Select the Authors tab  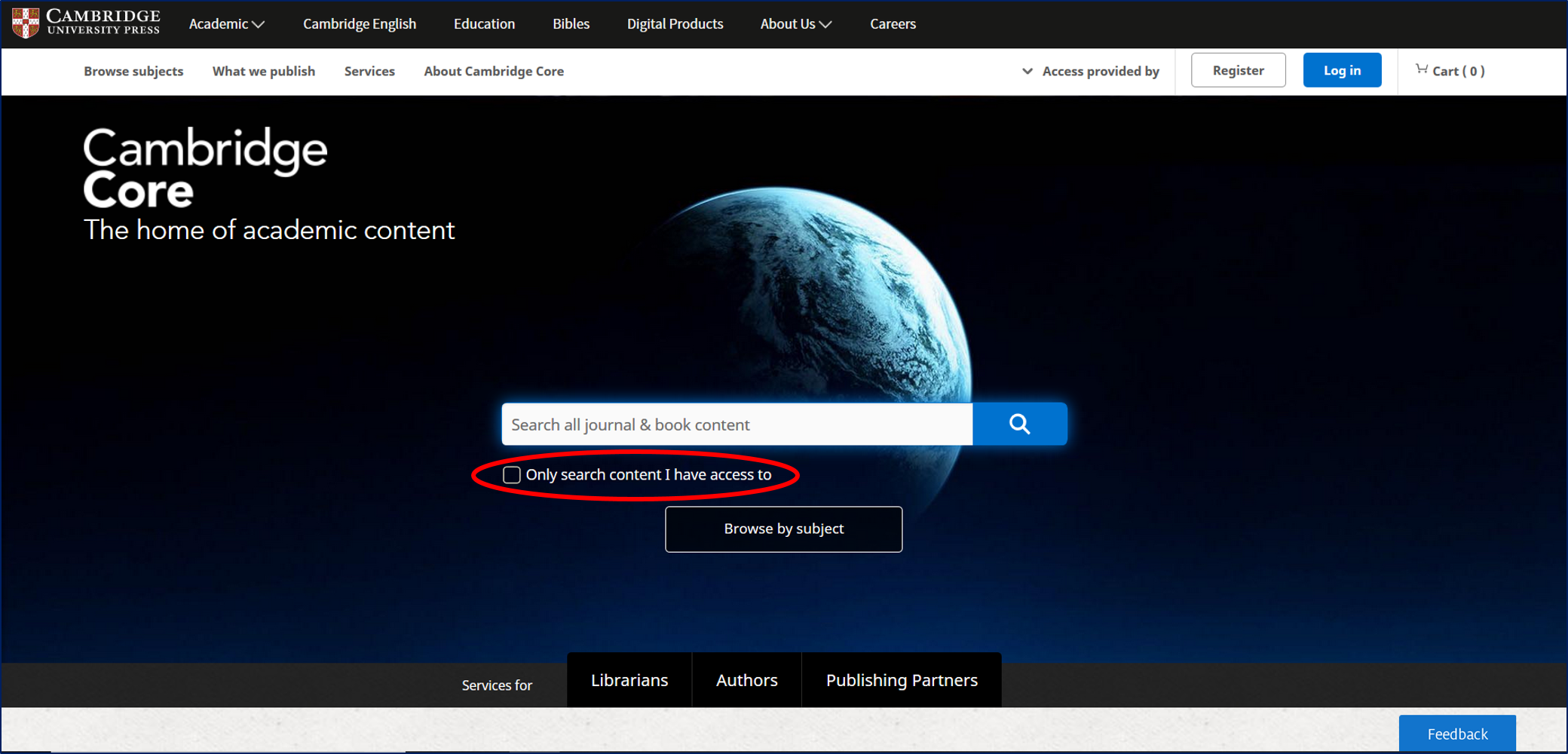(x=746, y=680)
